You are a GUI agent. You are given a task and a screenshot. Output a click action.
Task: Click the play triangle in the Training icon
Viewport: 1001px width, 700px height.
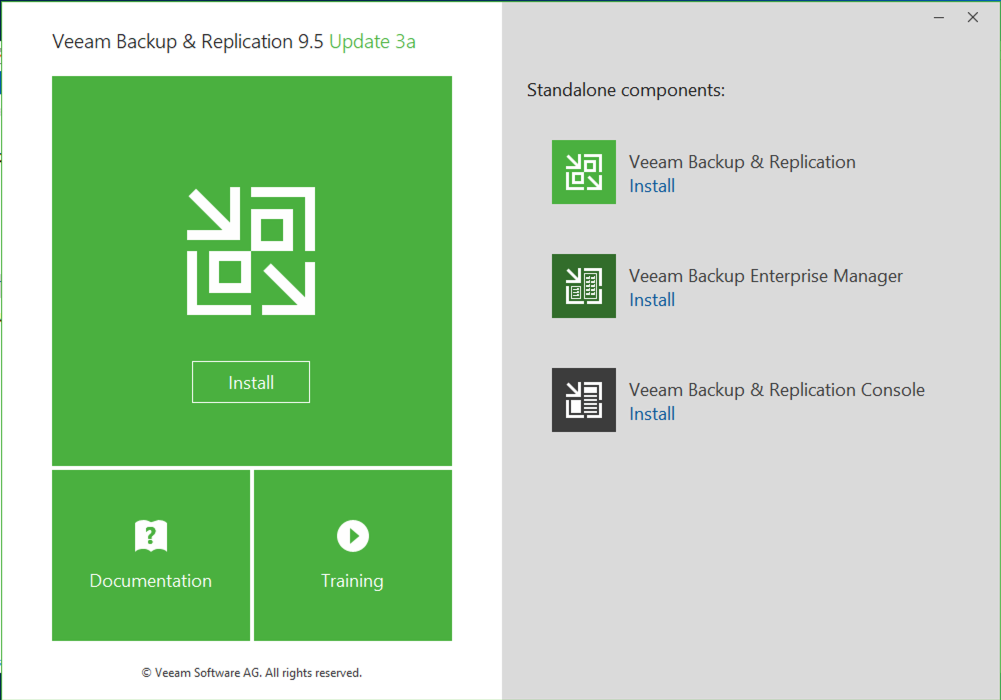(354, 535)
